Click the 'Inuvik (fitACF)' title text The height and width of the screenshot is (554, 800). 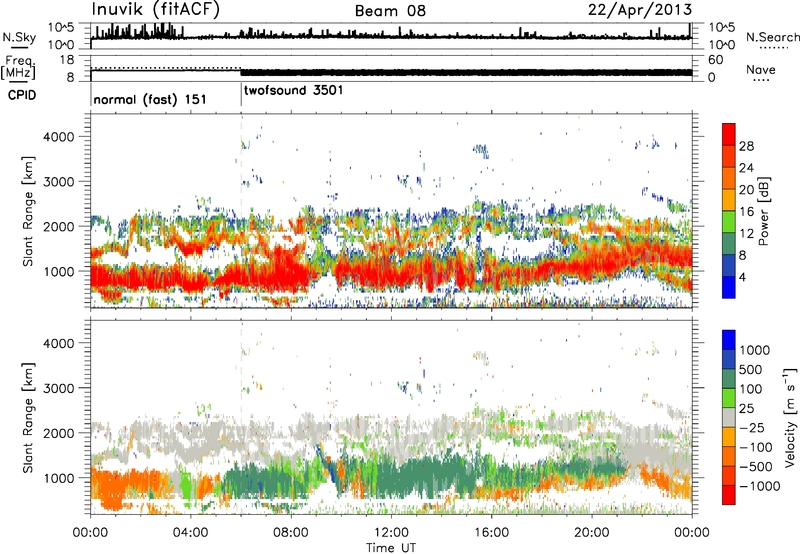point(156,10)
